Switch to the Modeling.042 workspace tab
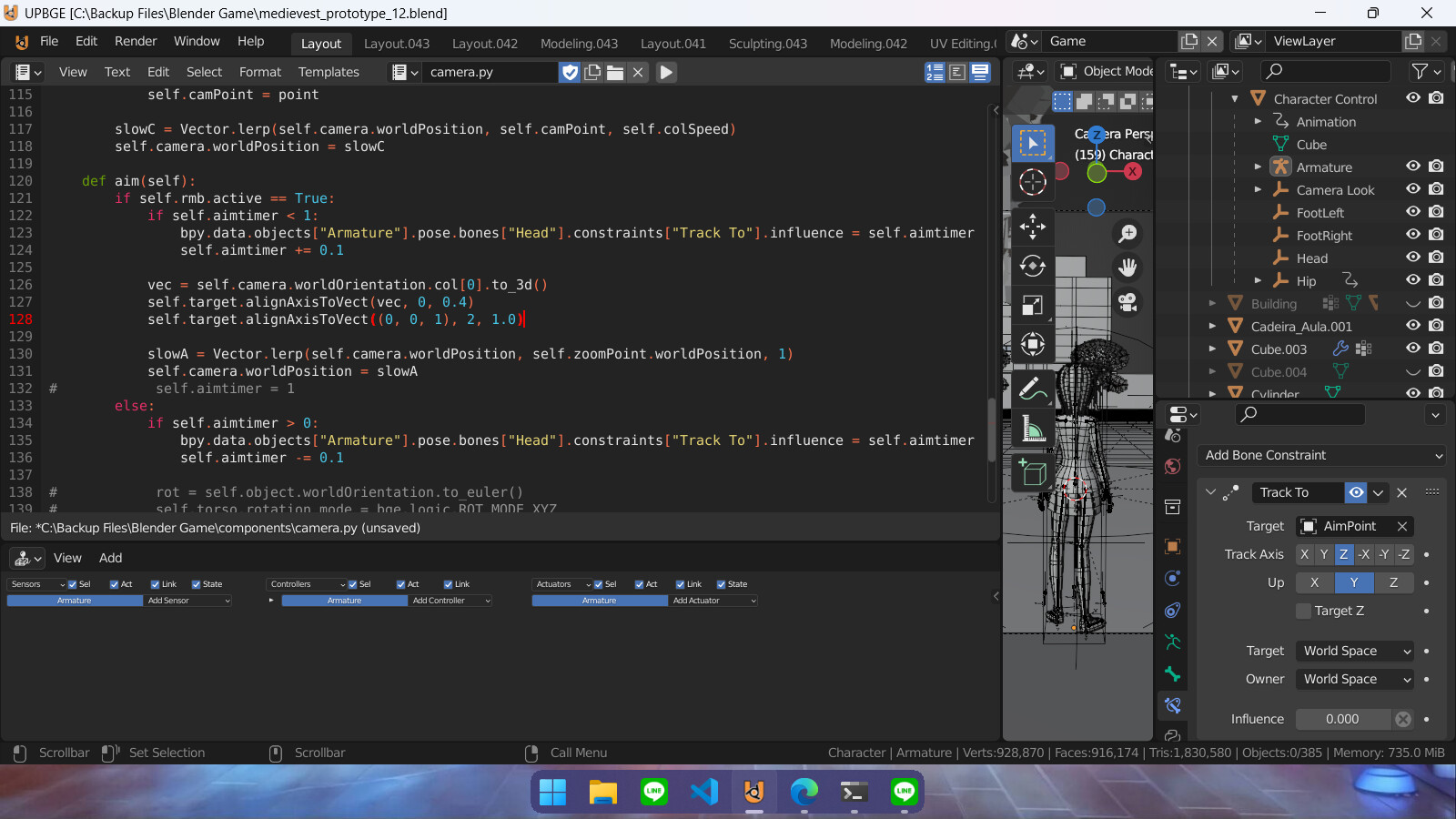Screen dimensions: 1456x819 click(868, 43)
